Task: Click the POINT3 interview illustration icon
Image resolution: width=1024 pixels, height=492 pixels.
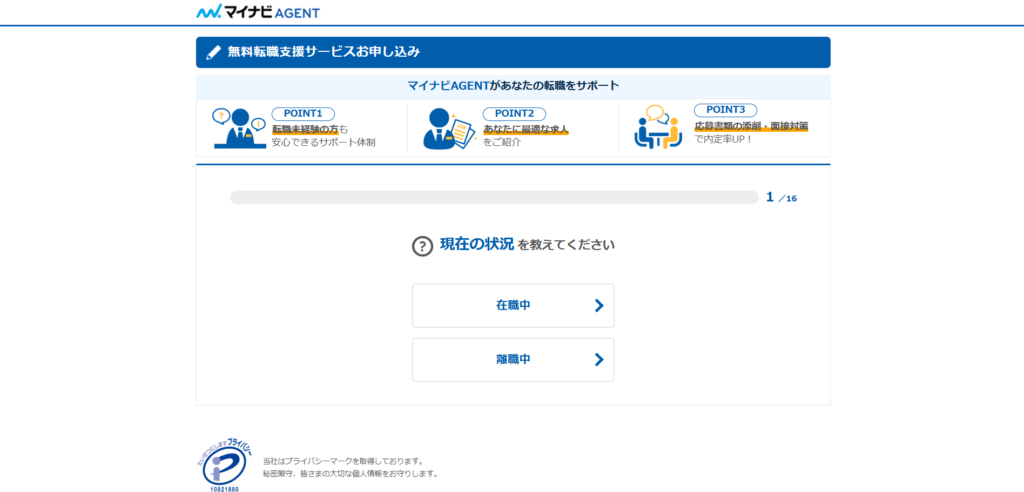Action: (x=659, y=127)
